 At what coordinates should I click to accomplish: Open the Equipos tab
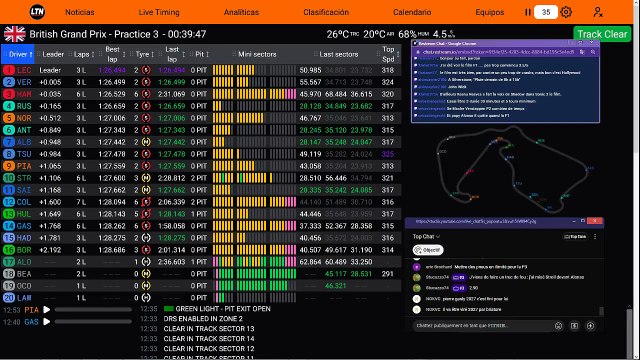click(x=489, y=12)
